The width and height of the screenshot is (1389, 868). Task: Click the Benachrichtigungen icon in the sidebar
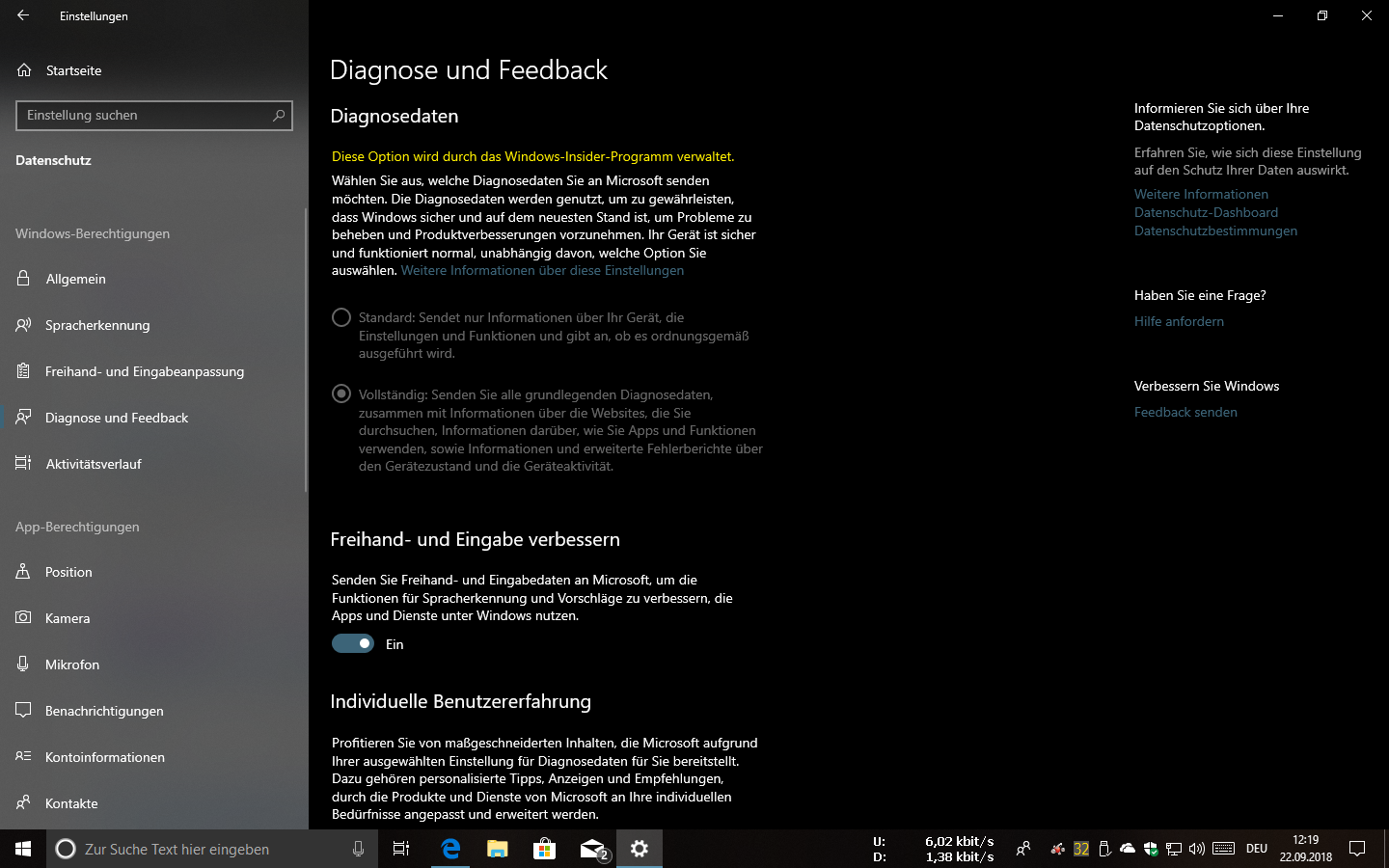tap(24, 710)
